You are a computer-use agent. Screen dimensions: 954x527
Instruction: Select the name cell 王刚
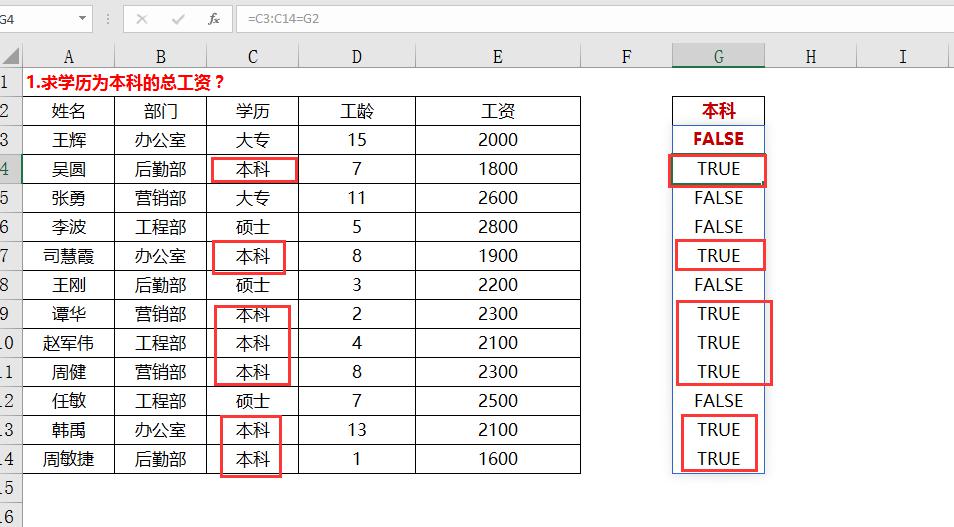pyautogui.click(x=69, y=285)
